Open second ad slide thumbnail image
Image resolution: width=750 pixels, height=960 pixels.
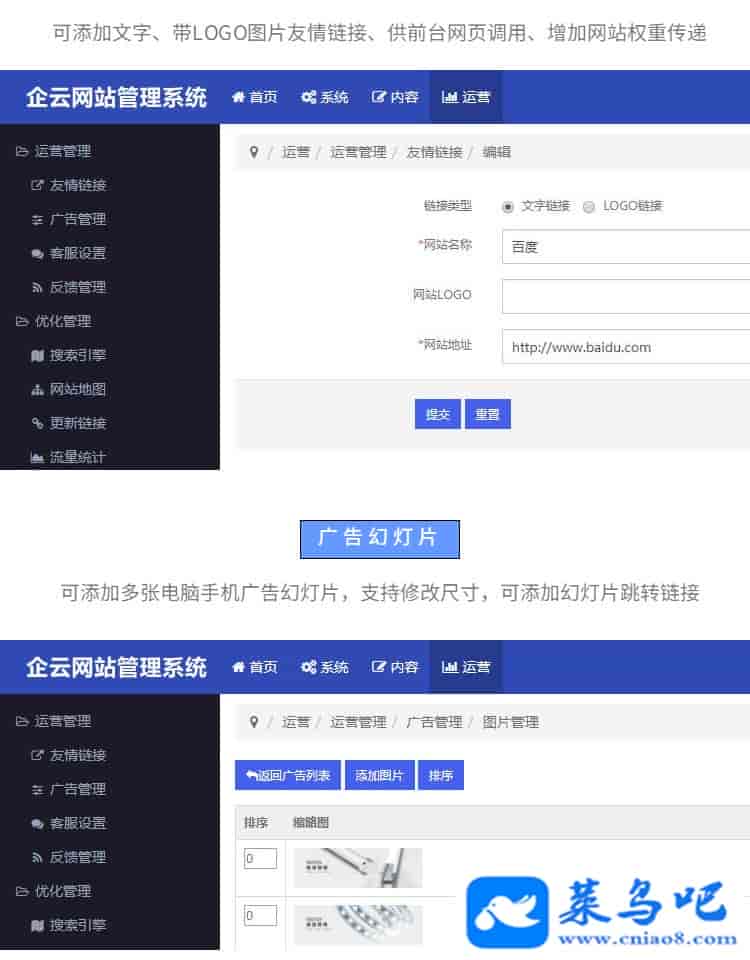click(358, 924)
